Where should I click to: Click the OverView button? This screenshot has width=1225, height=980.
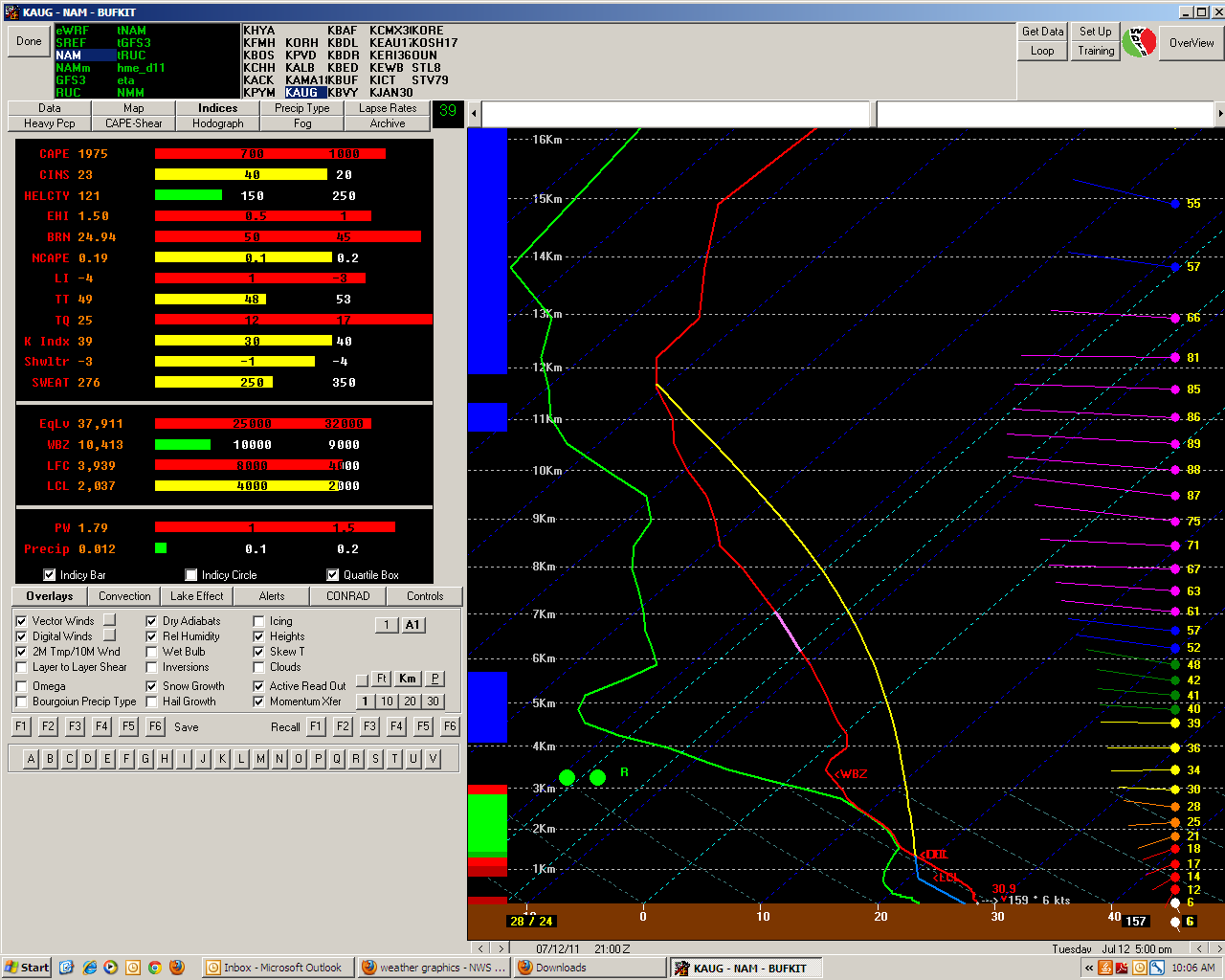click(x=1192, y=43)
